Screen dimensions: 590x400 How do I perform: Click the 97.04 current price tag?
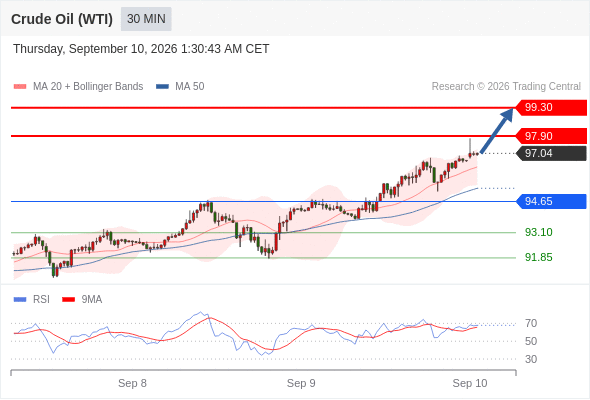551,153
